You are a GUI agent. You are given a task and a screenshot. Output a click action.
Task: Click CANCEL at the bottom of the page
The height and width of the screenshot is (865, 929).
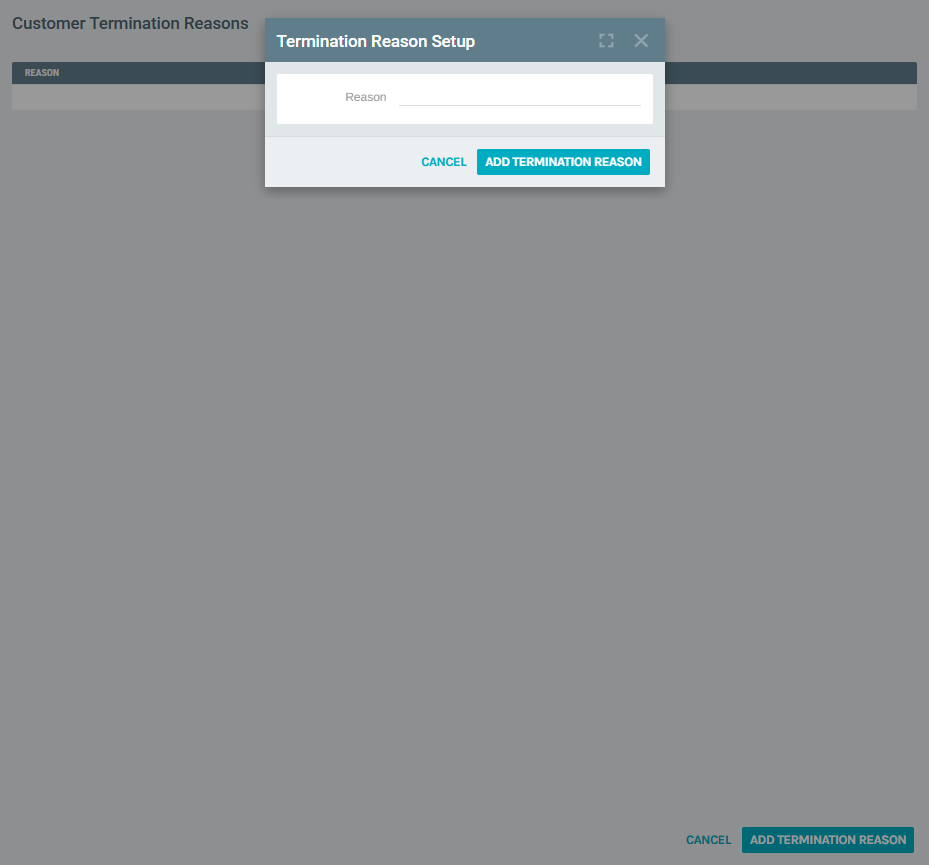[708, 840]
